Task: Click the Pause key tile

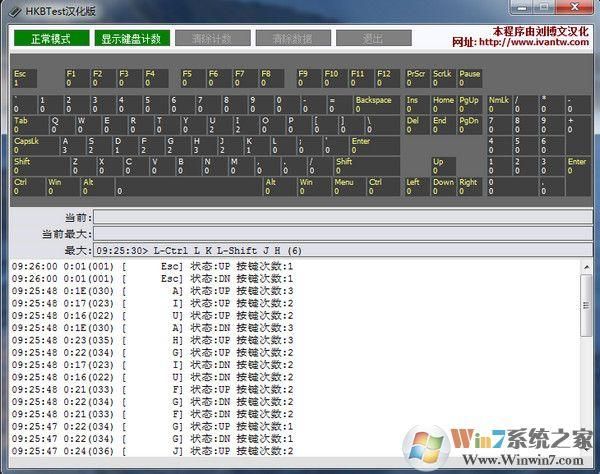Action: (470, 78)
